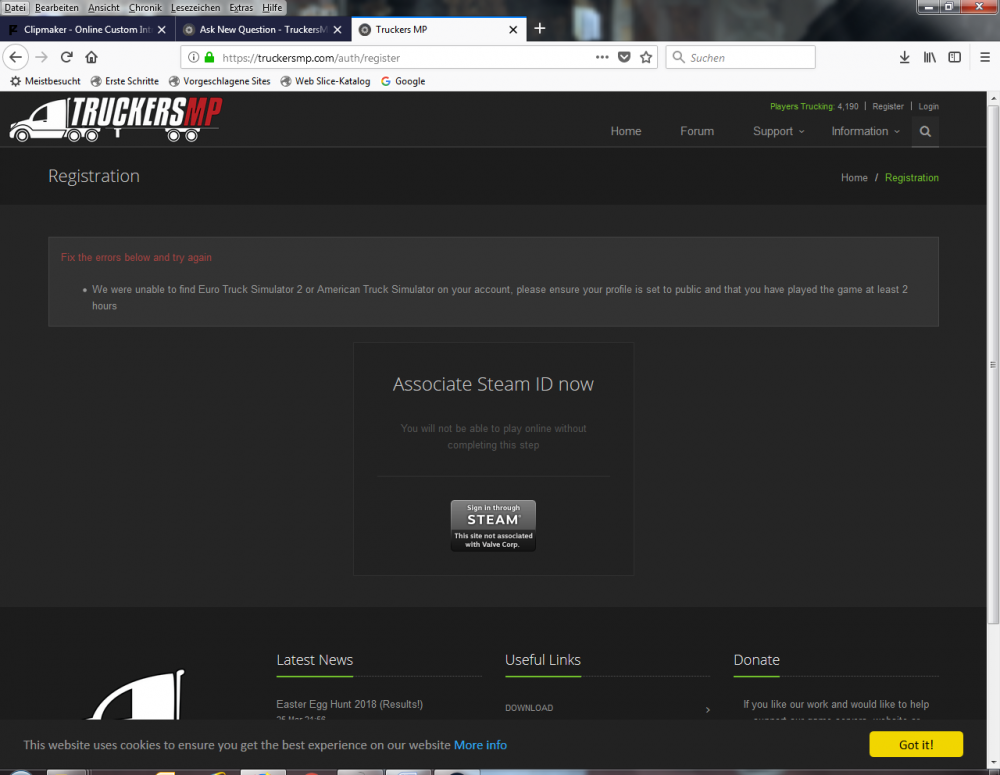
Task: Click the TruckersMP logo
Action: pyautogui.click(x=115, y=119)
